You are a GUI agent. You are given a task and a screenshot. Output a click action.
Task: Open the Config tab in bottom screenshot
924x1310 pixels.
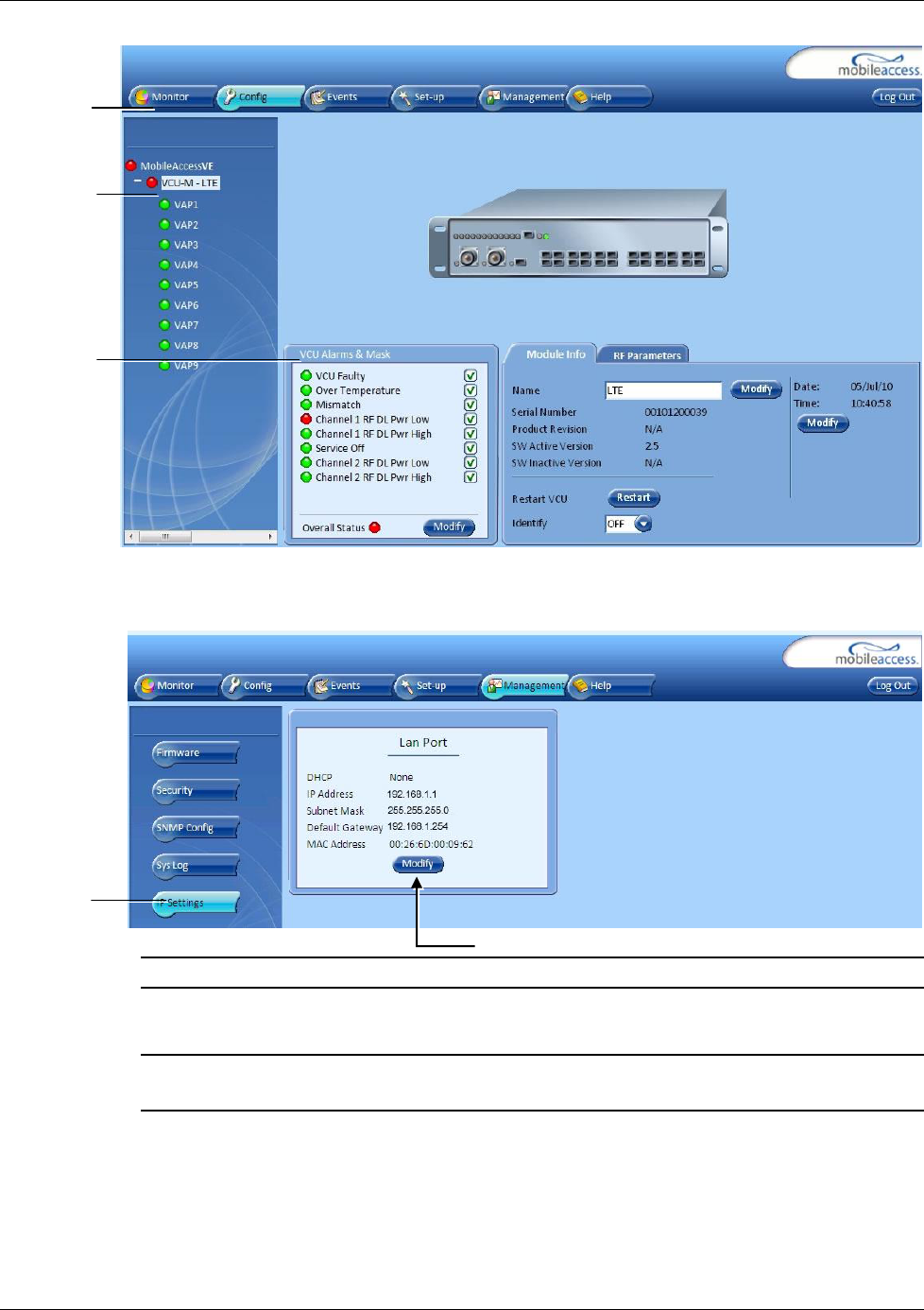(264, 686)
